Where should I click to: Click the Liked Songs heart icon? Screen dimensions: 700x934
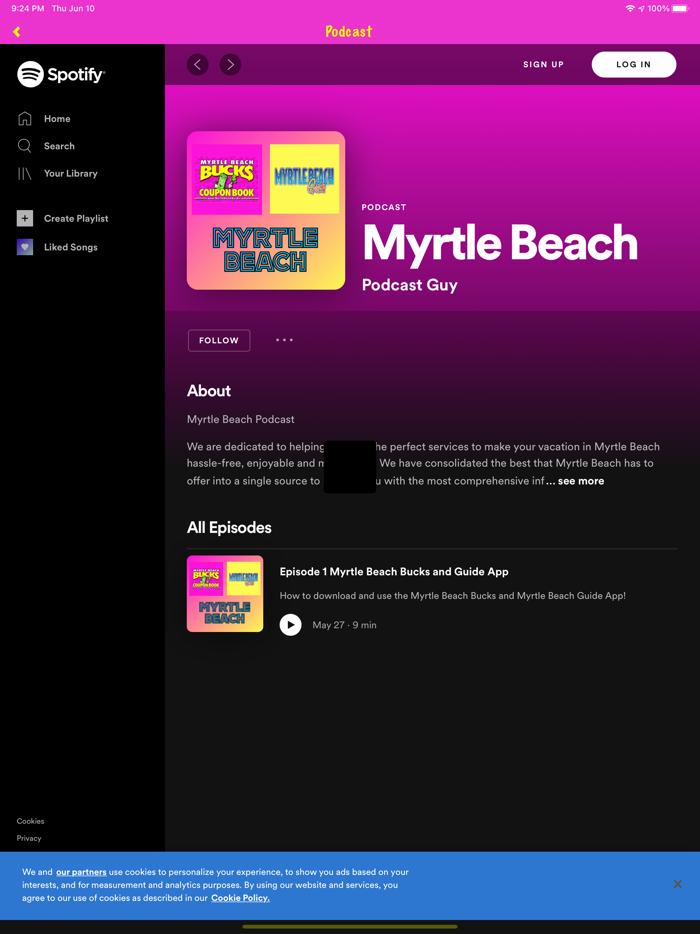coord(24,247)
